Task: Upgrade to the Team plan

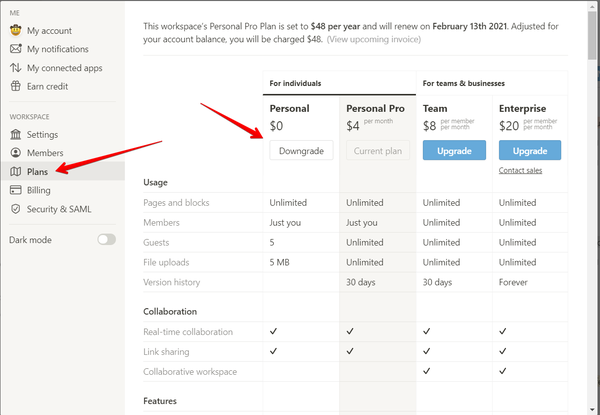Action: click(454, 151)
